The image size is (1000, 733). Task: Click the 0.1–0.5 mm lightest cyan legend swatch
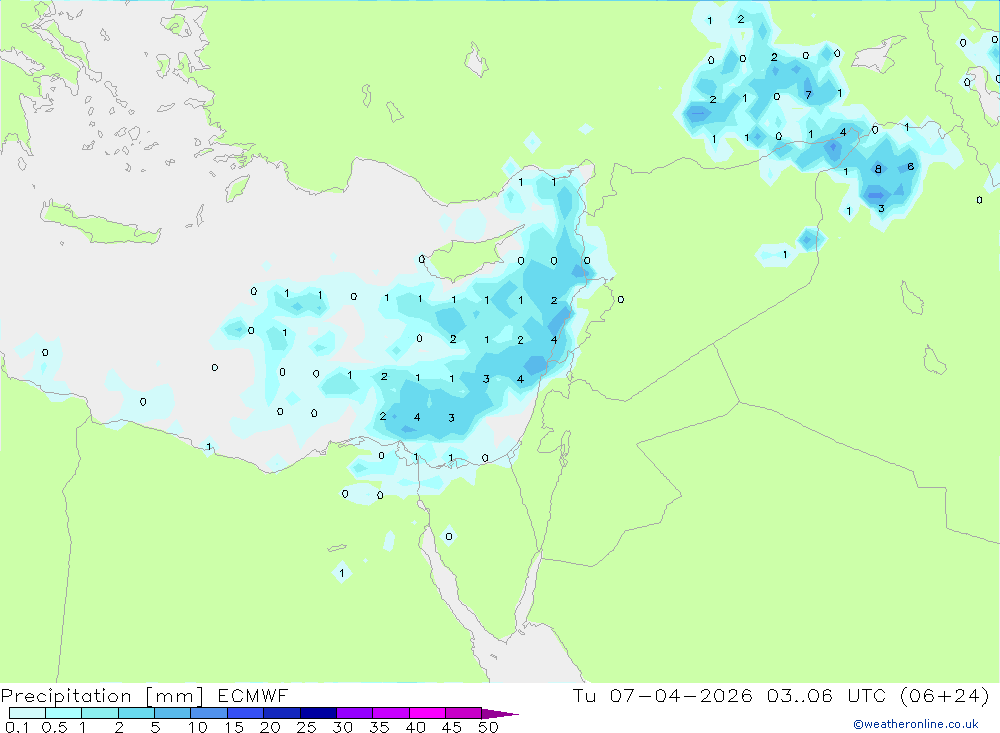tap(27, 713)
